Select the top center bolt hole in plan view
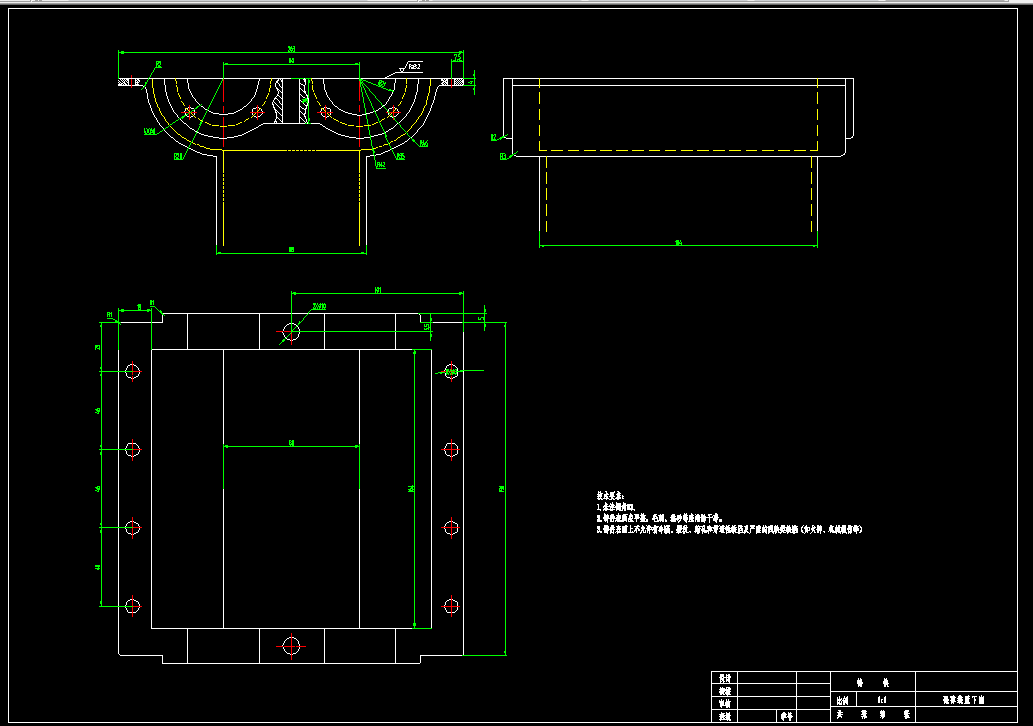1033x726 pixels. 291,332
